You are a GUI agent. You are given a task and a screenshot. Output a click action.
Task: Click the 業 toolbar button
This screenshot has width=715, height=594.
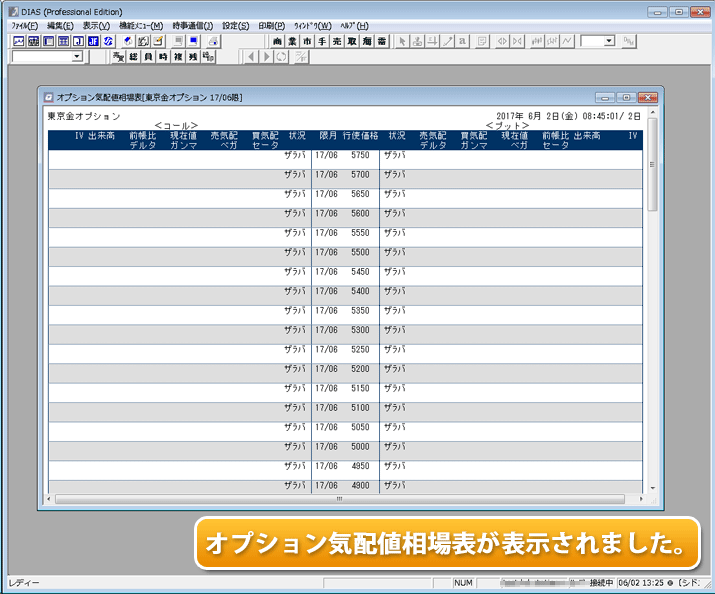293,41
